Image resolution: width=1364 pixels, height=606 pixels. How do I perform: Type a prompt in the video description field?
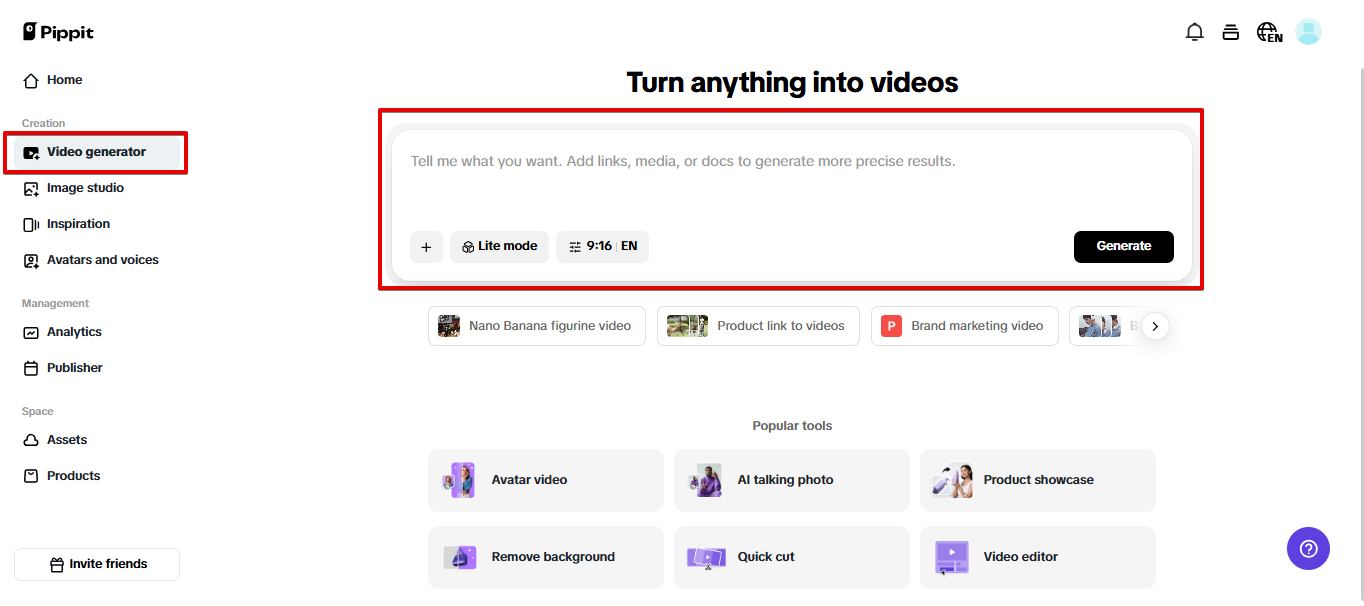[x=790, y=160]
